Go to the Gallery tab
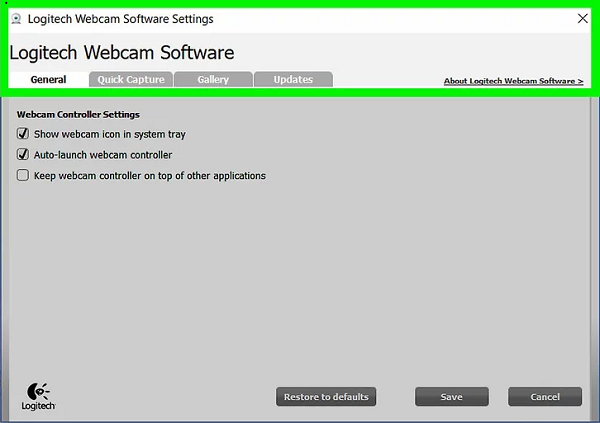600x423 pixels. [x=213, y=80]
